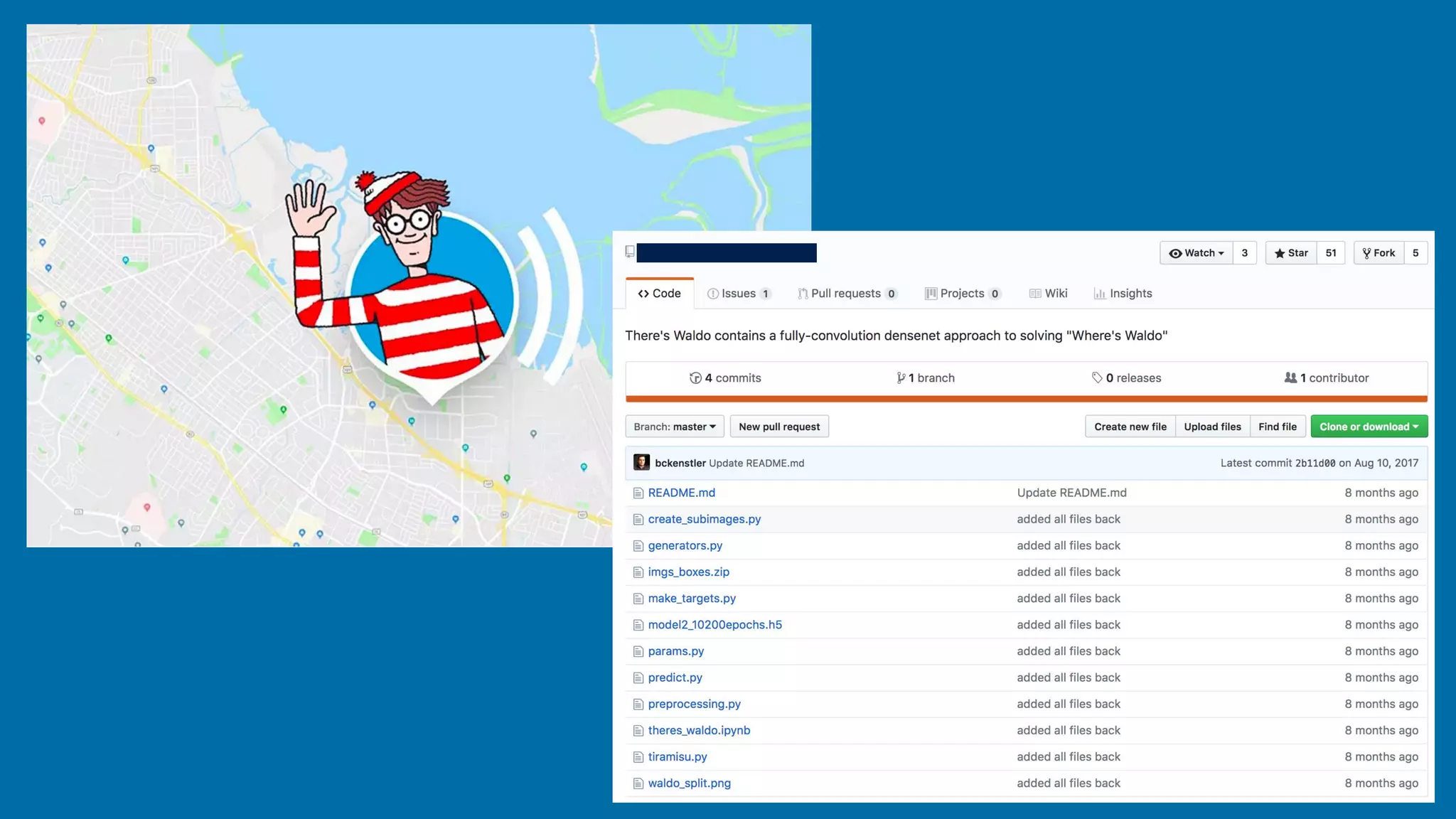Click the file icon beside tiramisu.py
Viewport: 1456px width, 819px height.
(638, 757)
